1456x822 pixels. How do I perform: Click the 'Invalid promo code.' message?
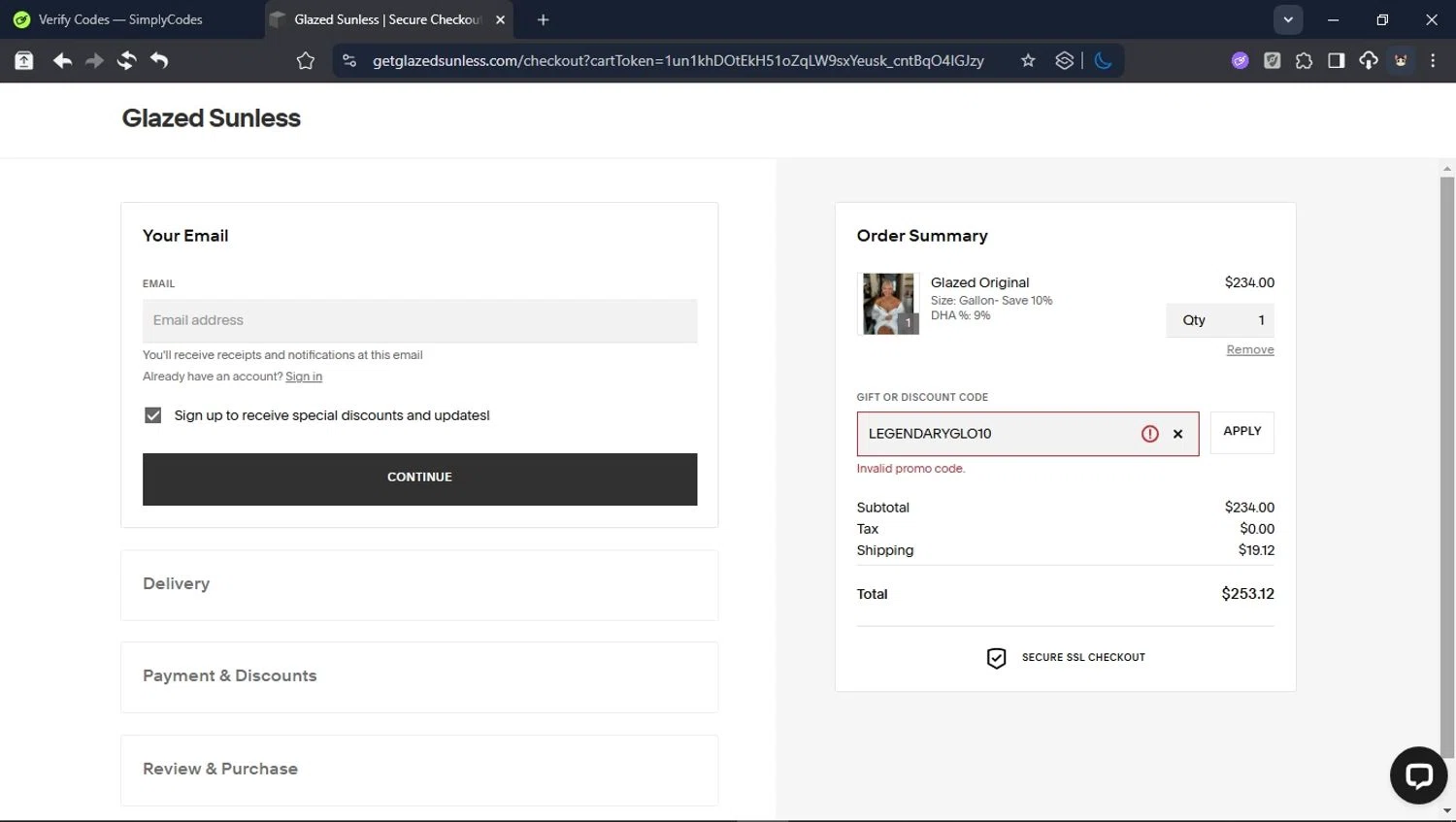910,469
